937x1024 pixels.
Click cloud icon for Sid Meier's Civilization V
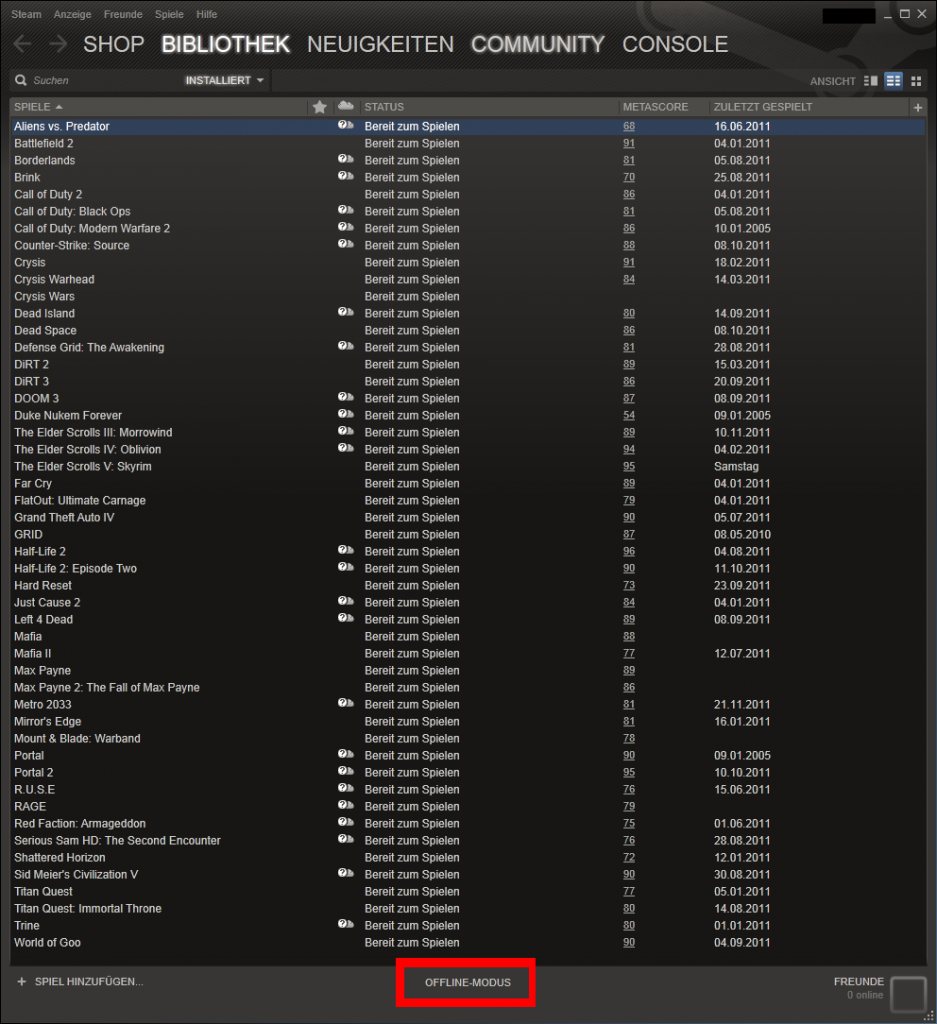tap(345, 873)
